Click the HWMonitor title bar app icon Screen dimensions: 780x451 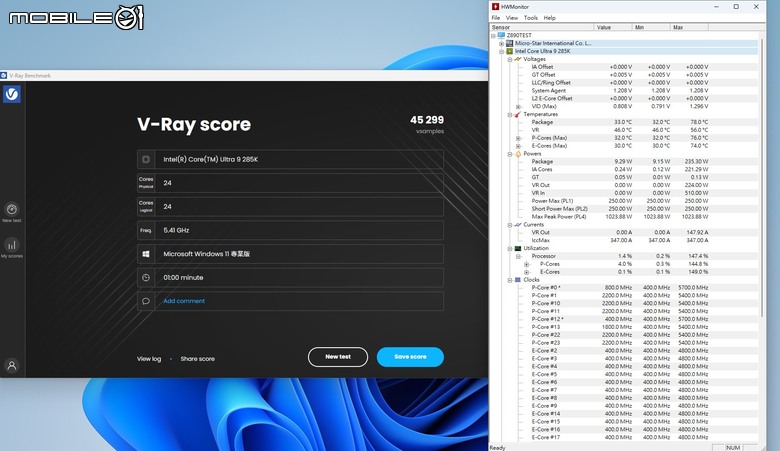tap(495, 6)
